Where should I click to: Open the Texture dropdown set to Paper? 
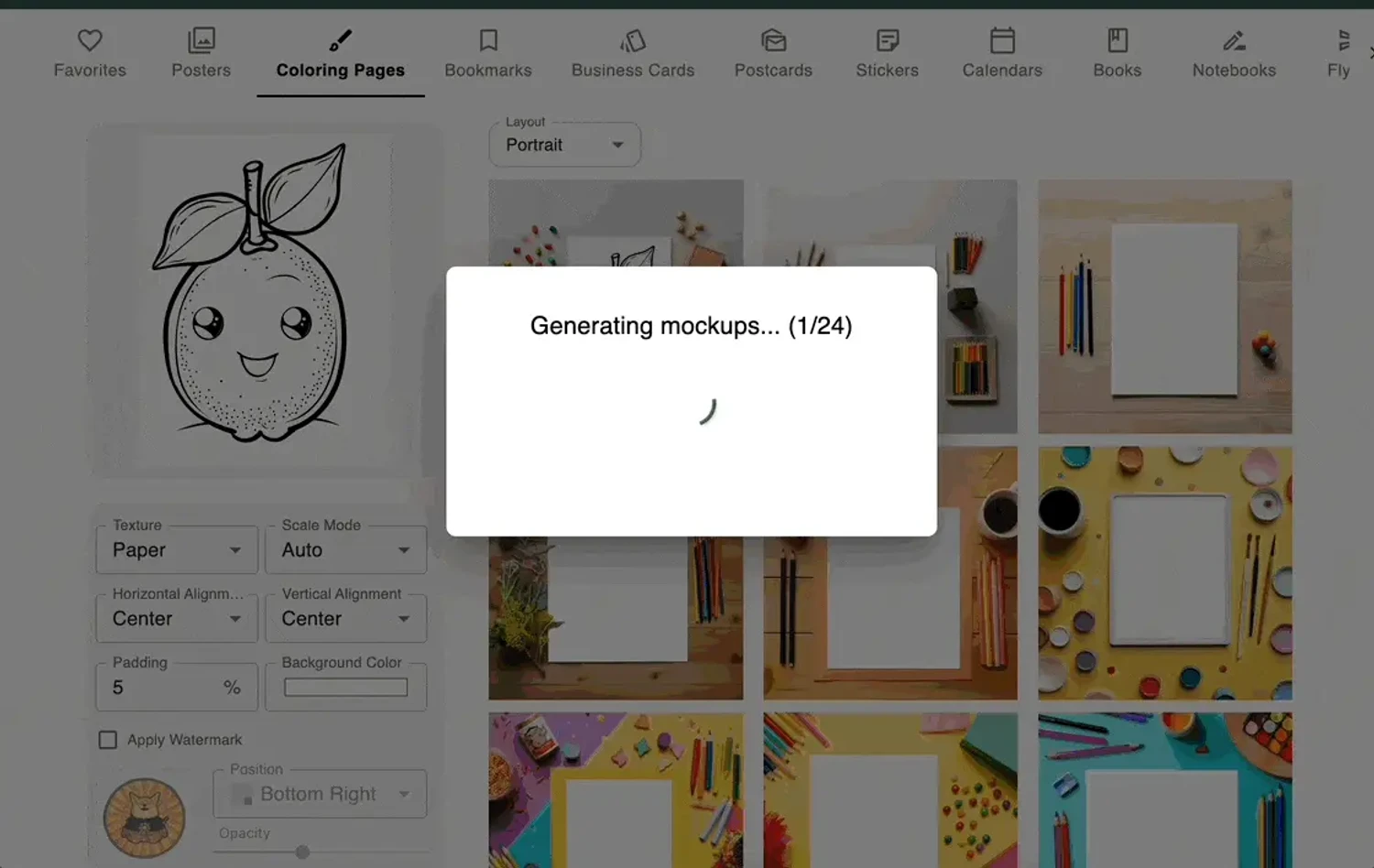pyautogui.click(x=176, y=549)
